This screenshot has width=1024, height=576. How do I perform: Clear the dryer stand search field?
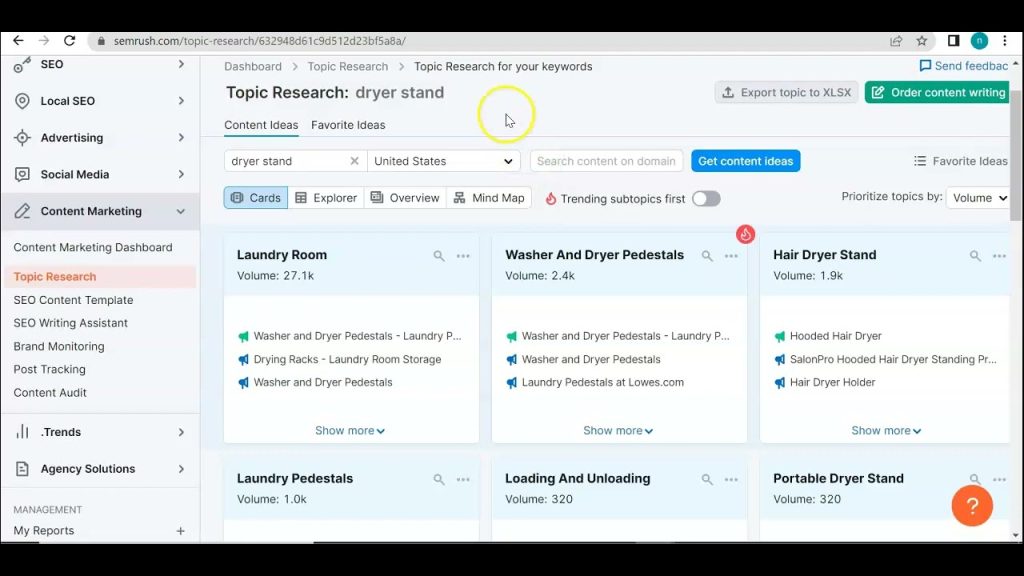(355, 160)
